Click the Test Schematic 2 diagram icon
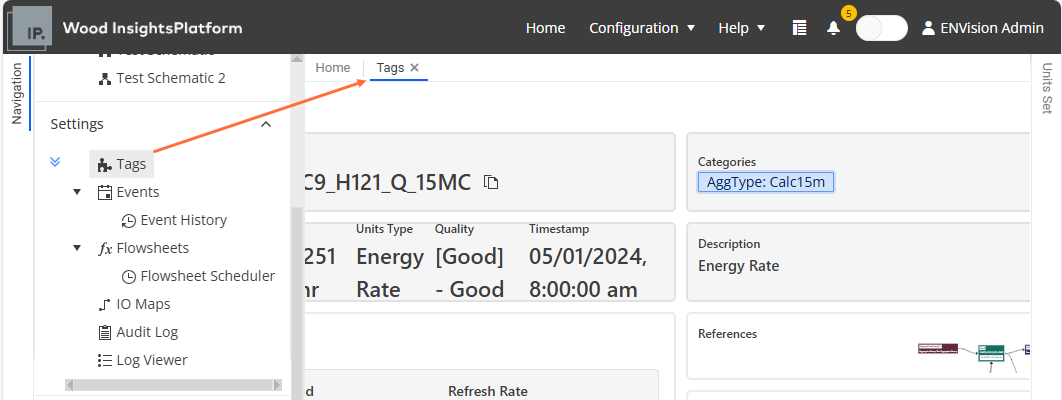 (105, 79)
